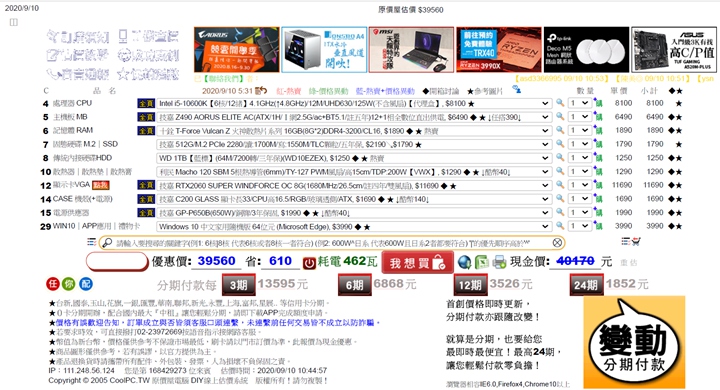Open the tp-link Deco M5 banner

(586, 50)
